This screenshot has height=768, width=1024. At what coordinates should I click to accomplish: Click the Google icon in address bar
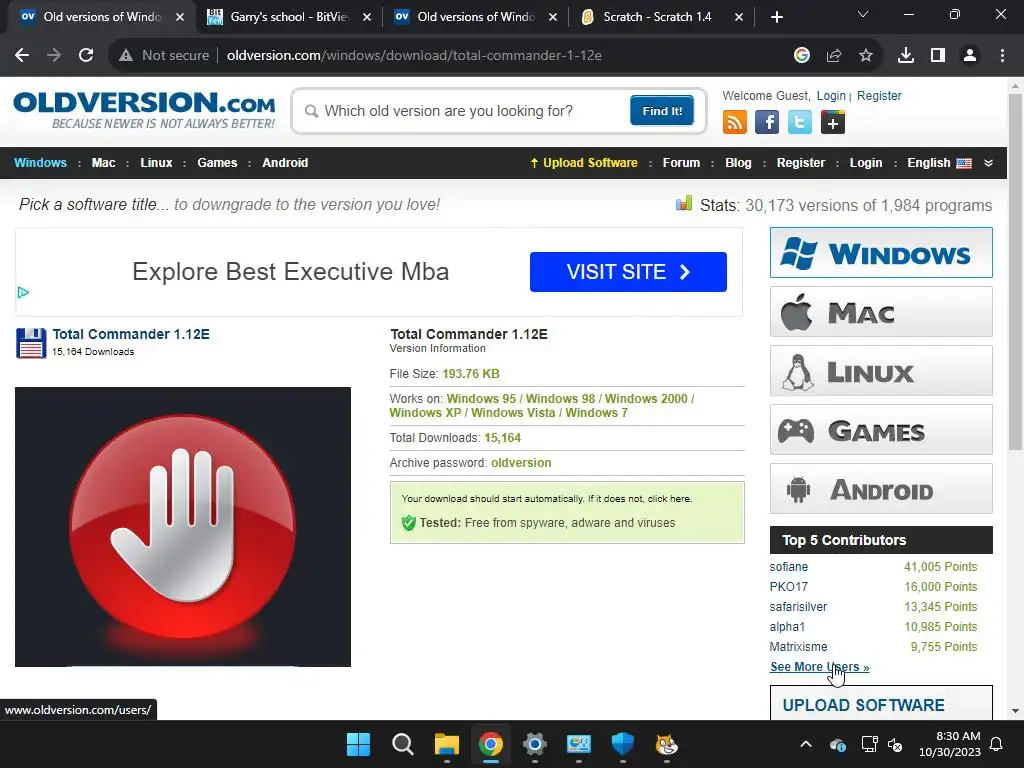pos(802,56)
